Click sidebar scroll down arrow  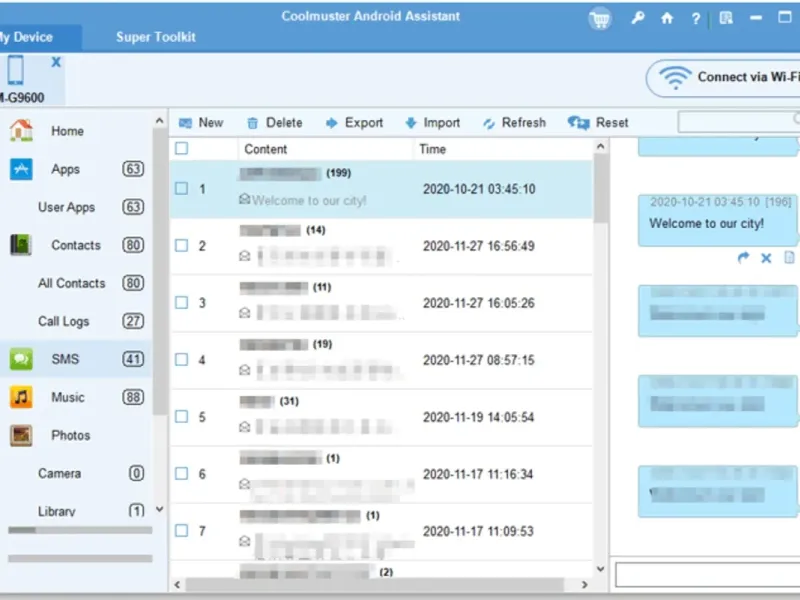pyautogui.click(x=159, y=509)
